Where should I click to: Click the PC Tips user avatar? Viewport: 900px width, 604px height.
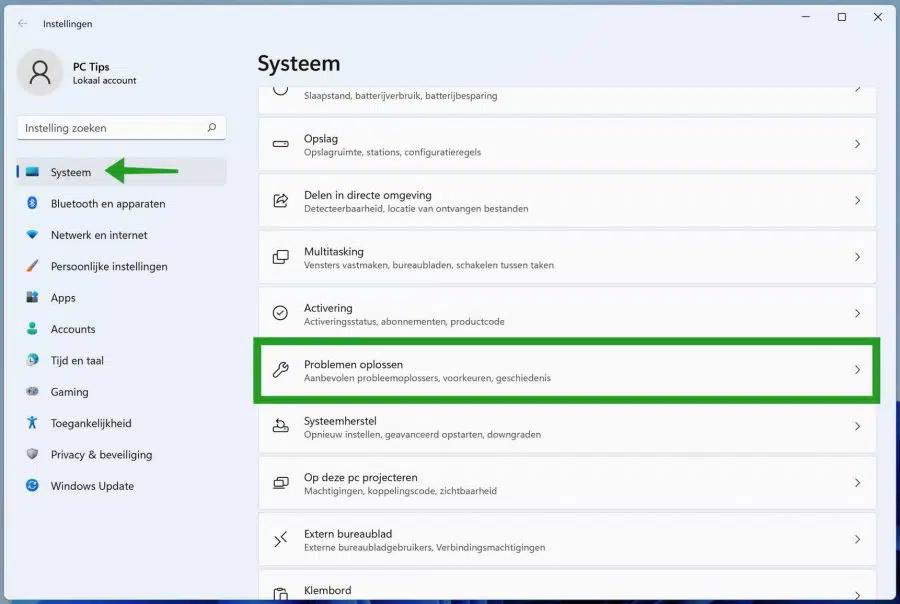coord(40,72)
